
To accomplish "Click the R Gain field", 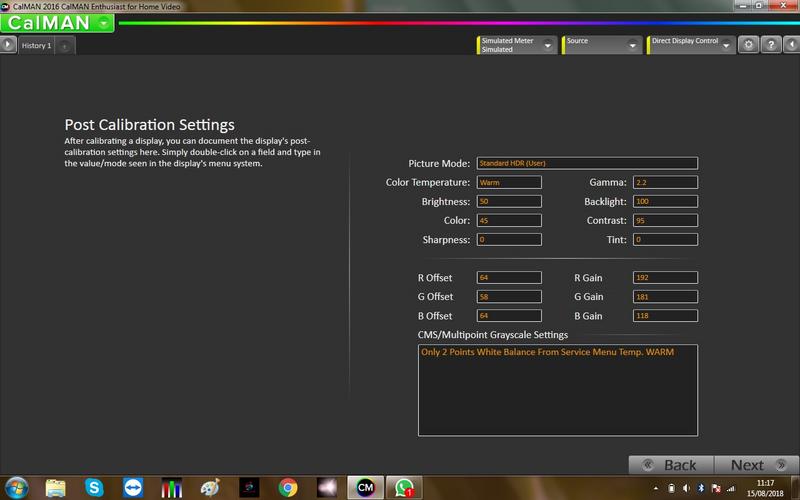I will (665, 278).
